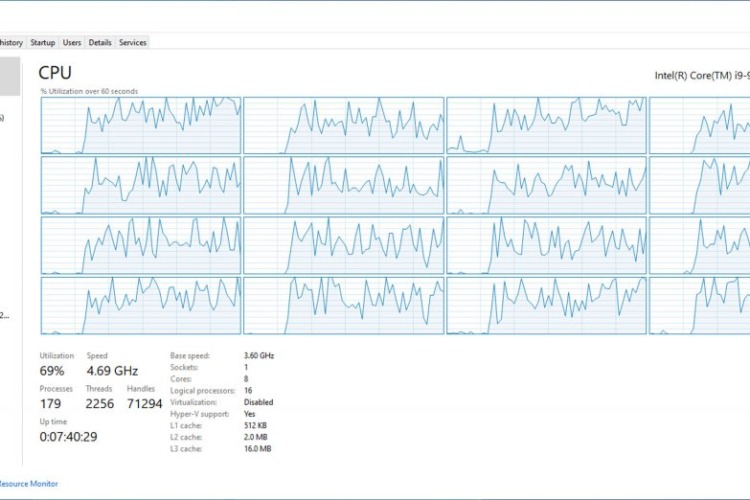Click the Utilization label
This screenshot has height=500, width=750.
coord(57,356)
